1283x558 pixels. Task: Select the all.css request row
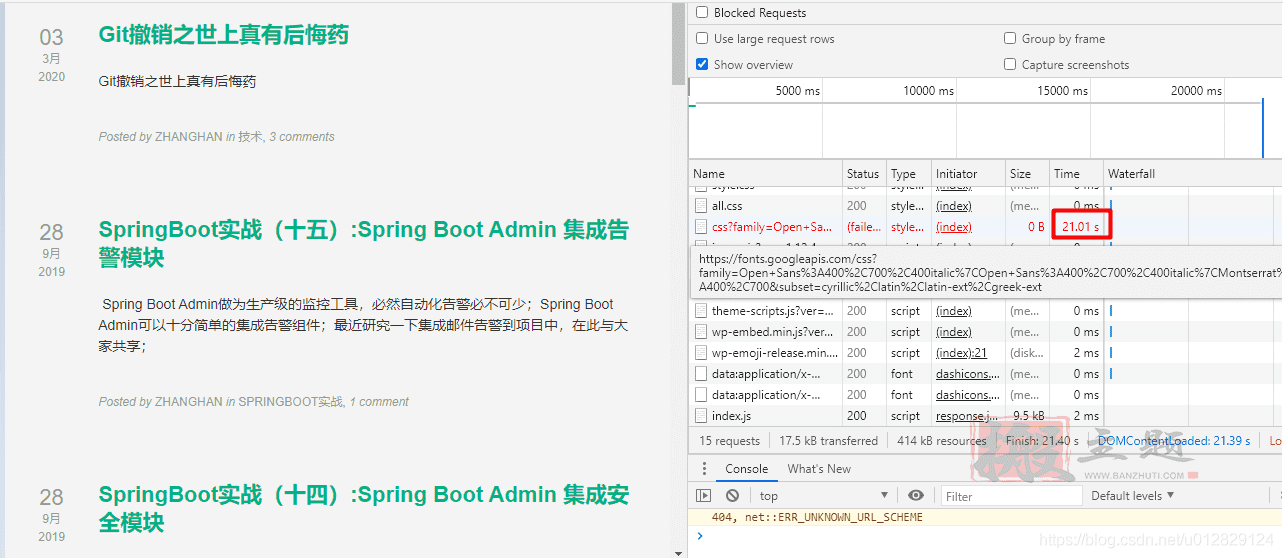click(985, 206)
